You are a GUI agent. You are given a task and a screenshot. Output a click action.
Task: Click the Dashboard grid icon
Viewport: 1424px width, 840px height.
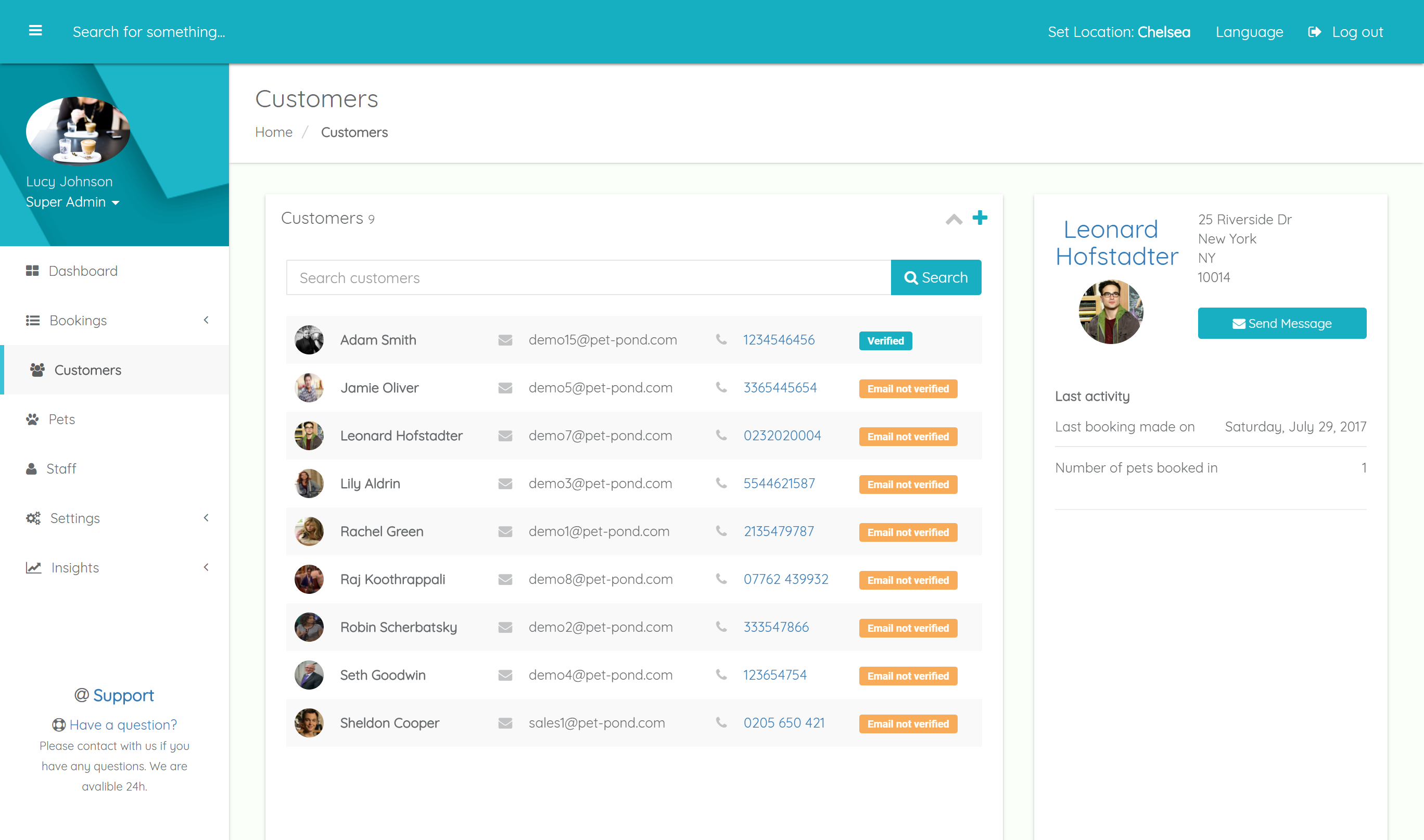(32, 271)
